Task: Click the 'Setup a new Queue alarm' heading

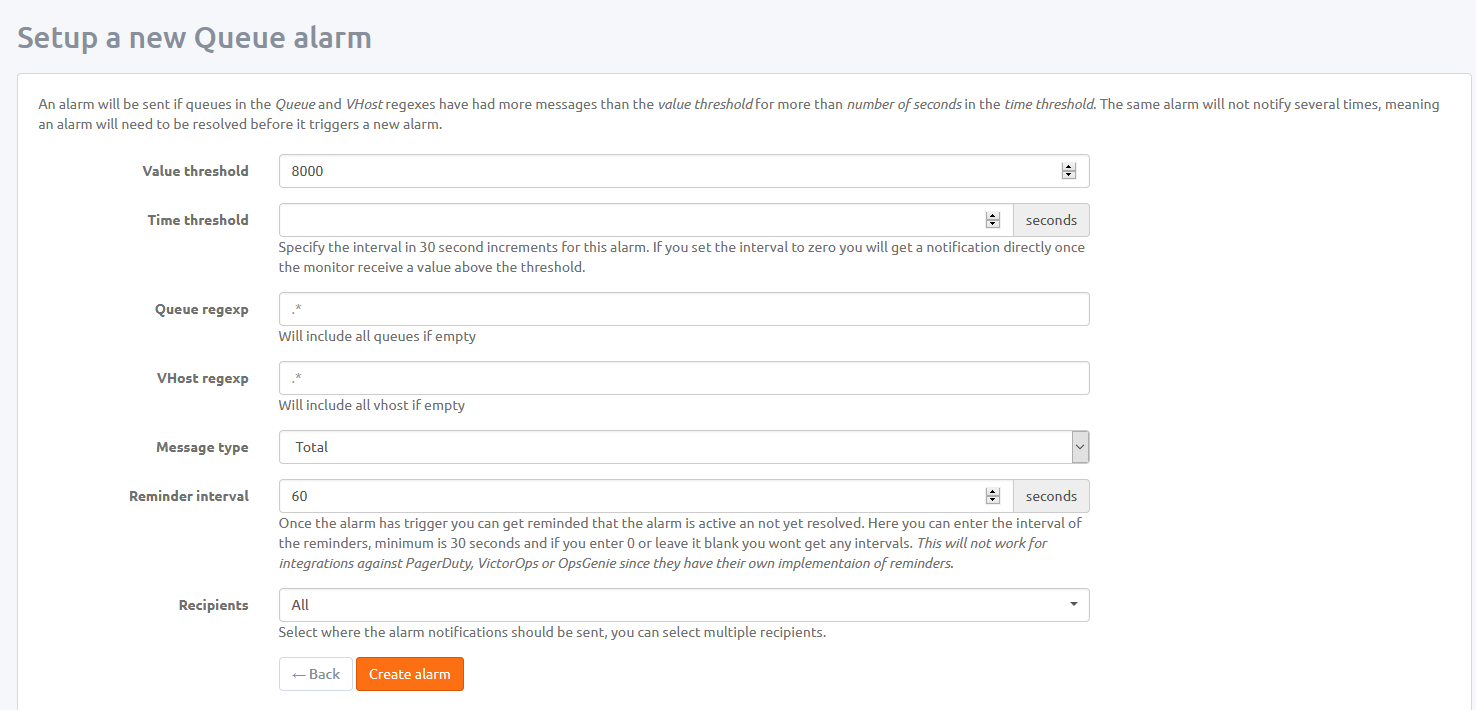Action: coord(195,38)
